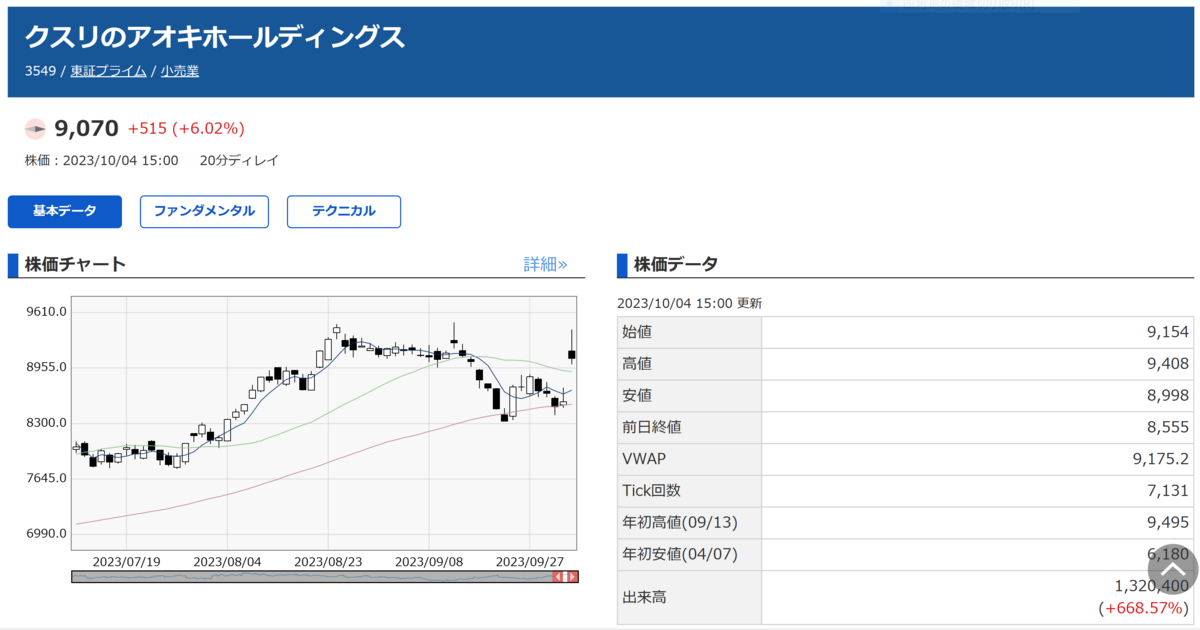Click the company name クスリのアオキホールディングス
1200x630 pixels.
pyautogui.click(x=215, y=37)
